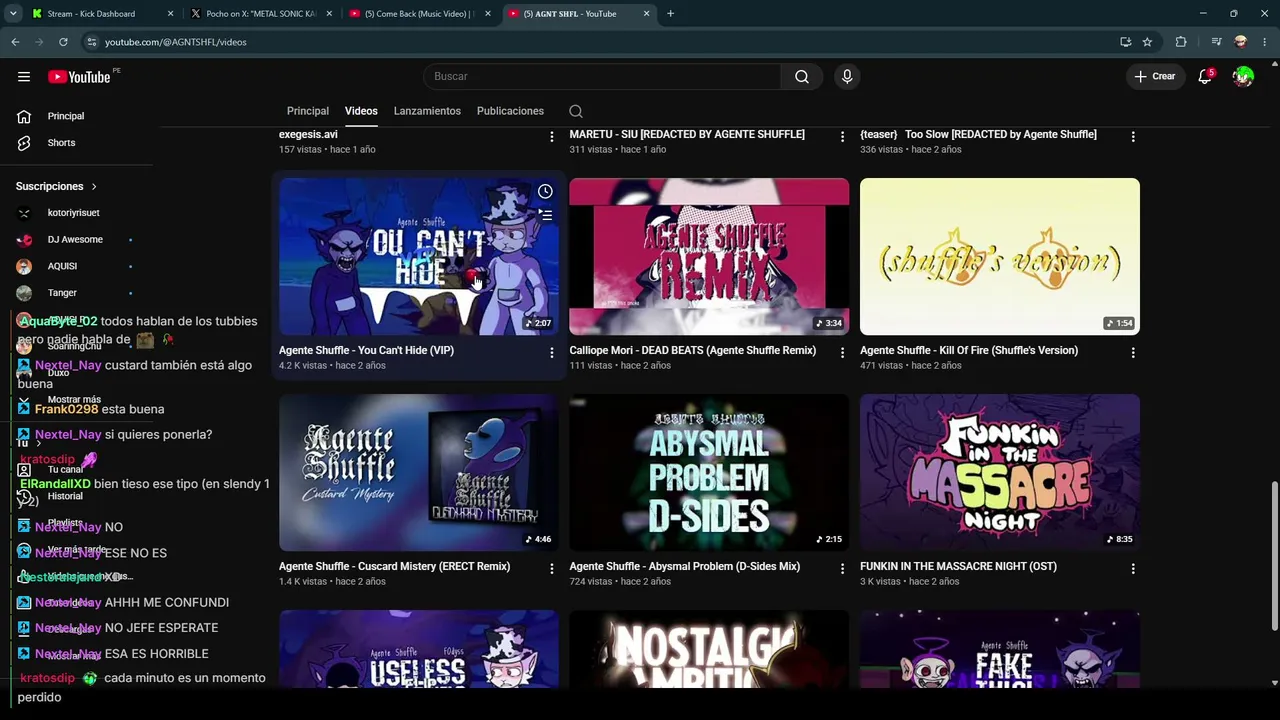Click the page vertical scrollbar thumb

1274,555
